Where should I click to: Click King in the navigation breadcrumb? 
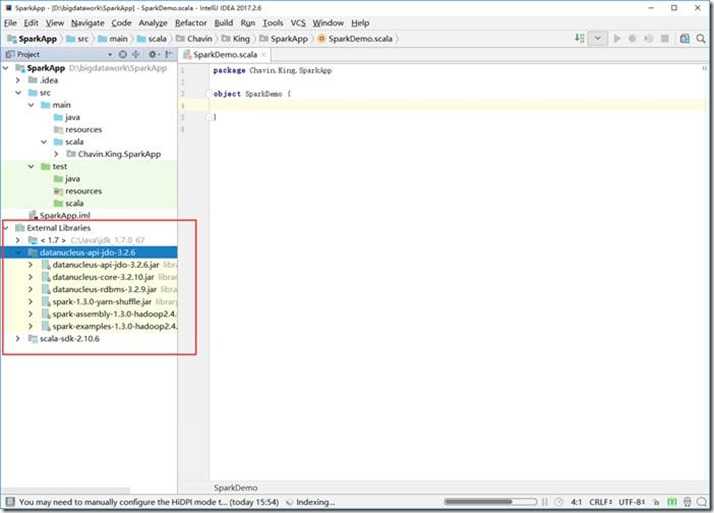tap(236, 39)
